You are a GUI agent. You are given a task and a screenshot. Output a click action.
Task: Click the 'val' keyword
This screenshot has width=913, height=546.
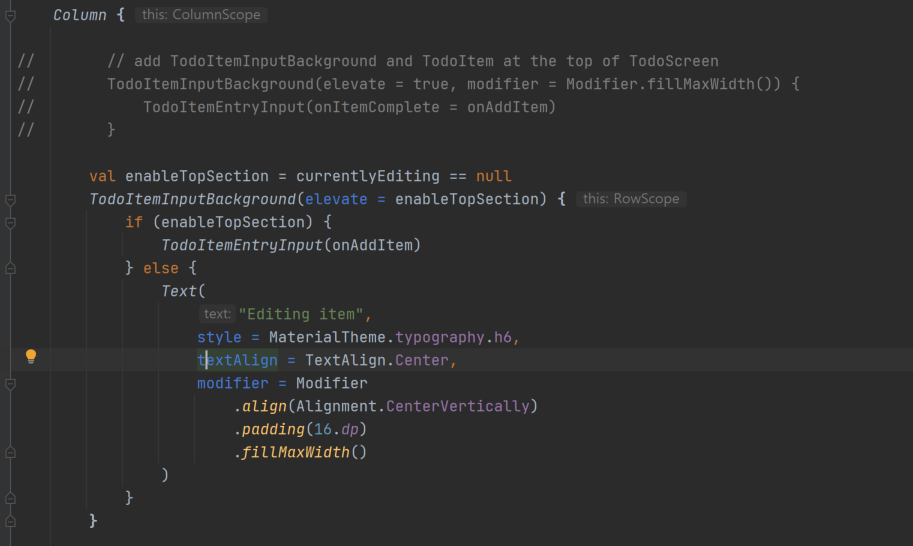102,176
